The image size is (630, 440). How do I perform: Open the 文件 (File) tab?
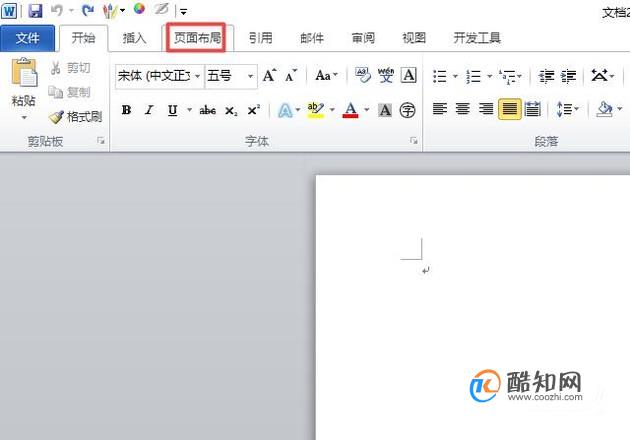click(x=27, y=38)
